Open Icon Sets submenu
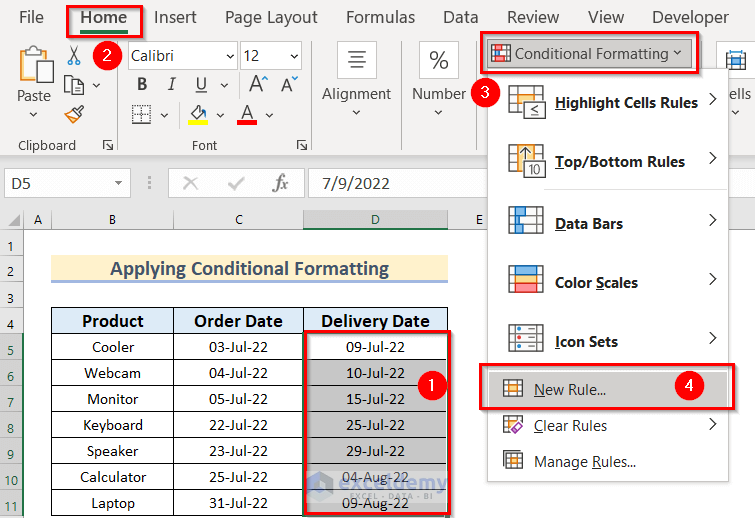The width and height of the screenshot is (755, 518). coord(608,341)
